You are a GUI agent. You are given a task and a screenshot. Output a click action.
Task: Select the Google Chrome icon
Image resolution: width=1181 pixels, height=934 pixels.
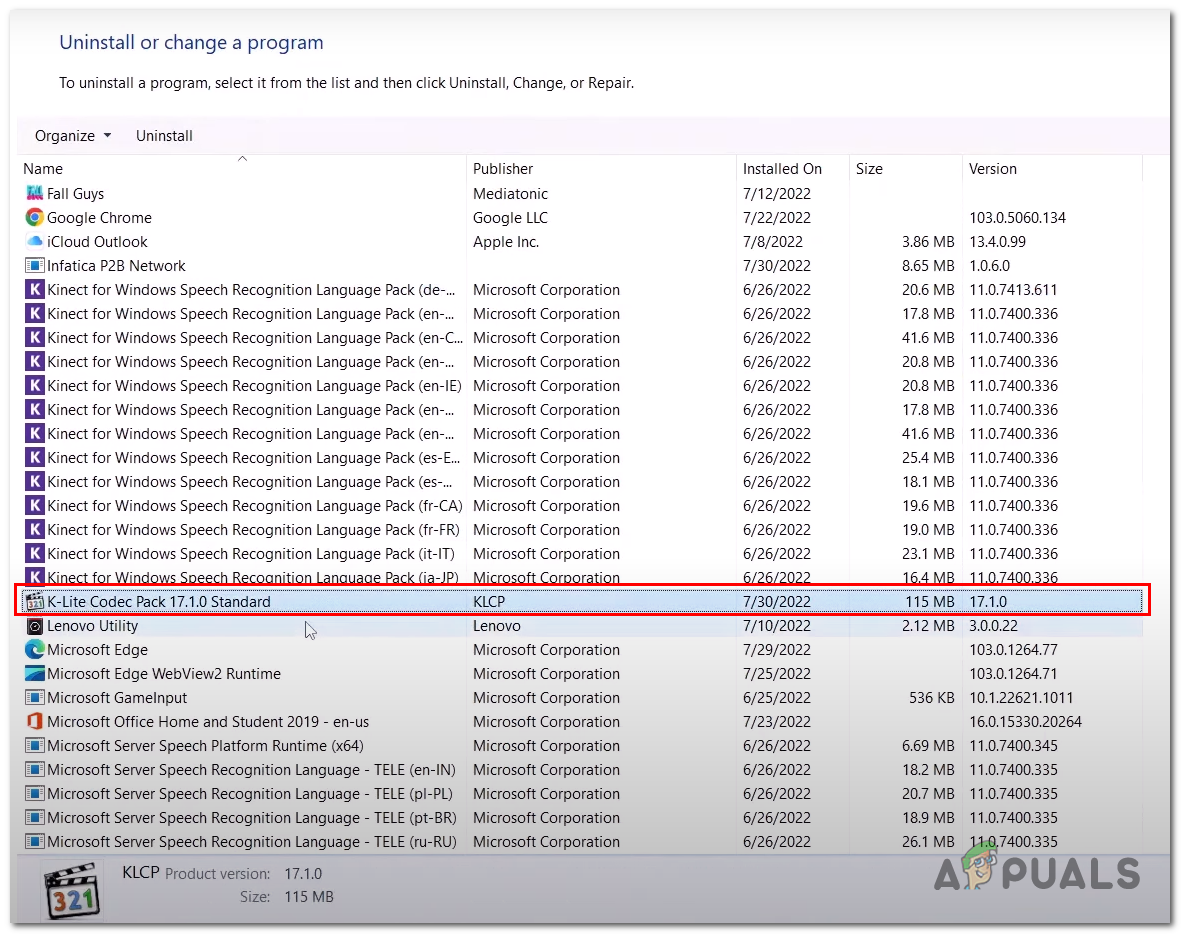[34, 218]
